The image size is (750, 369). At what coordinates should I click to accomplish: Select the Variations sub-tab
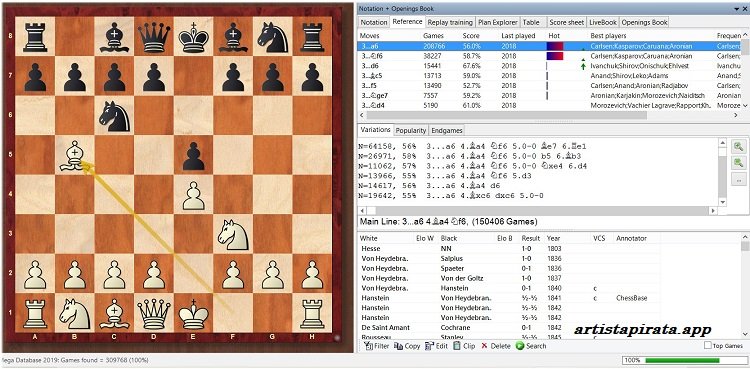[x=375, y=130]
